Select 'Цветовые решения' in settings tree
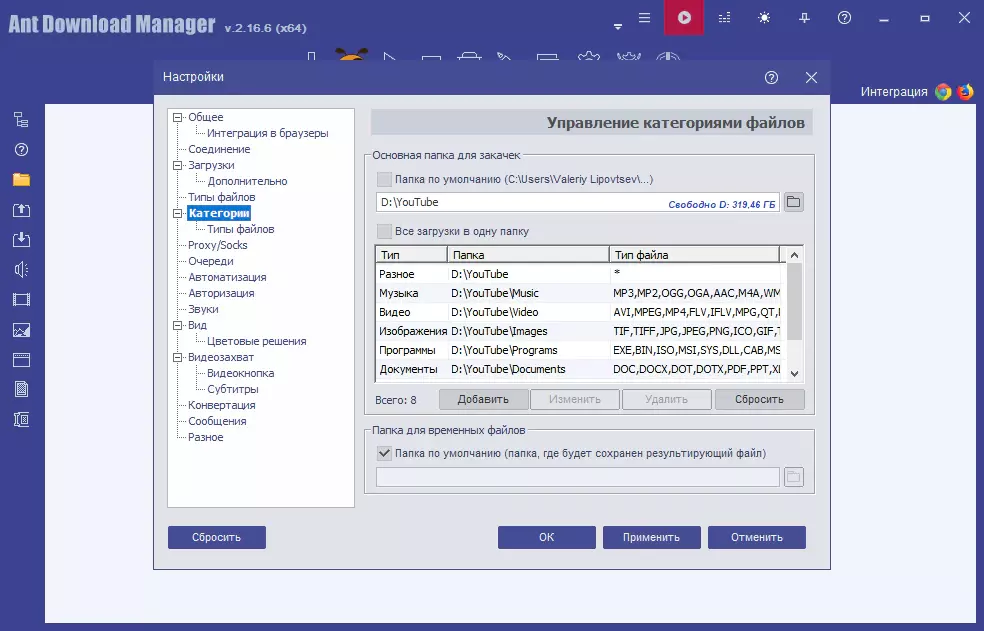 click(256, 341)
